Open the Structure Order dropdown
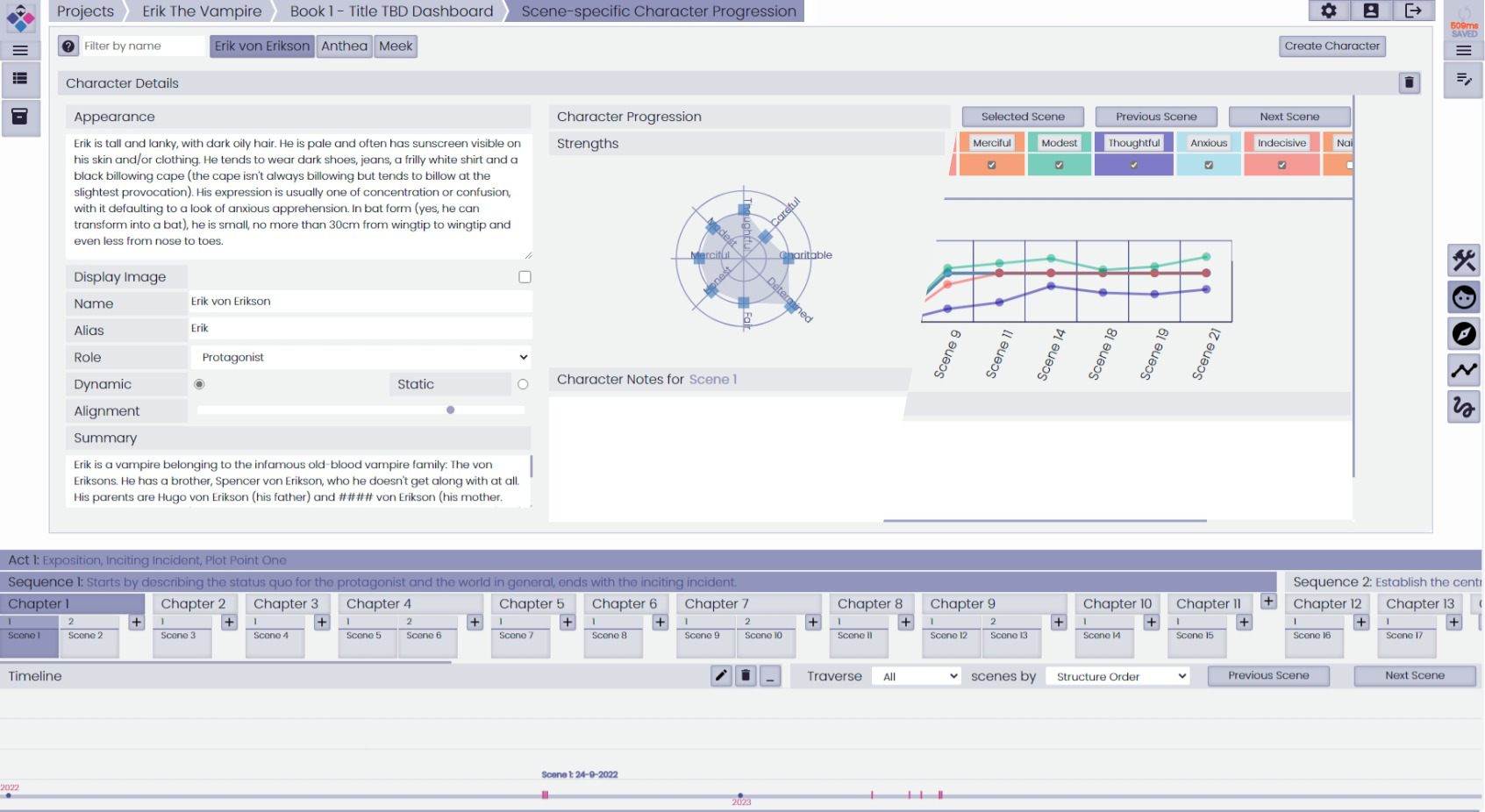1485x812 pixels. (1118, 676)
